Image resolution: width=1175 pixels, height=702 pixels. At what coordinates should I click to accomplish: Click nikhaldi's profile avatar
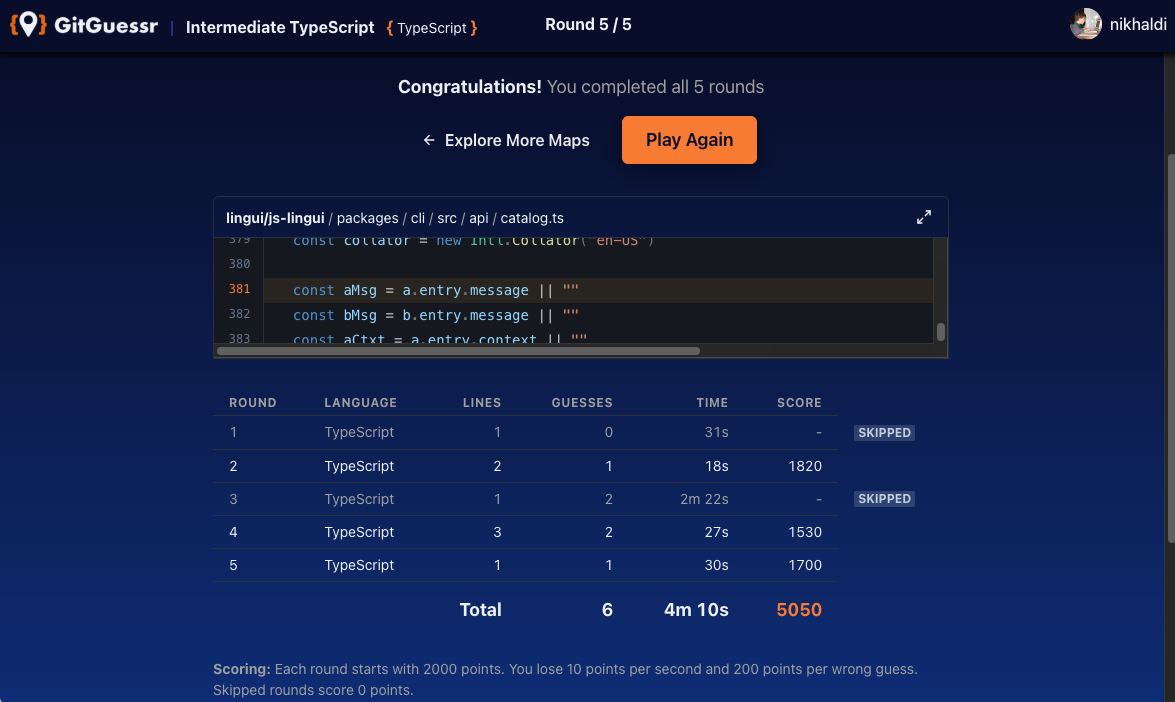pyautogui.click(x=1085, y=24)
